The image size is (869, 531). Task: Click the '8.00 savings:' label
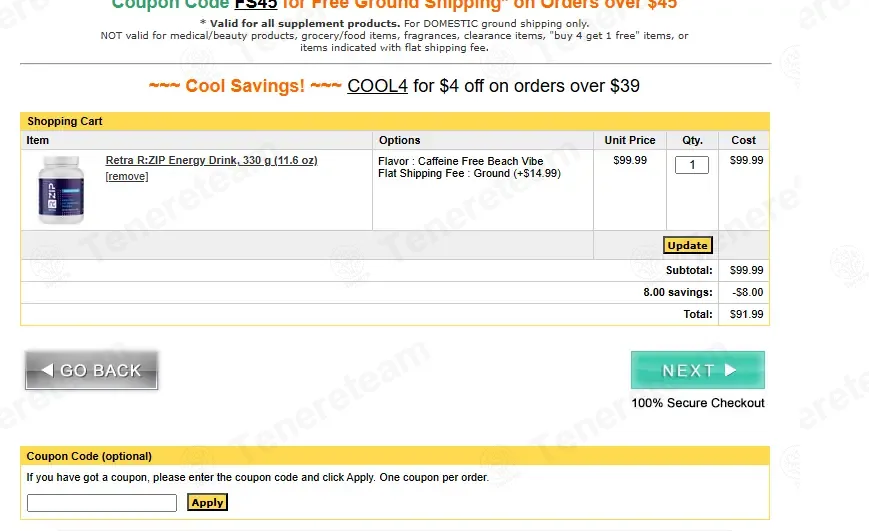click(678, 292)
